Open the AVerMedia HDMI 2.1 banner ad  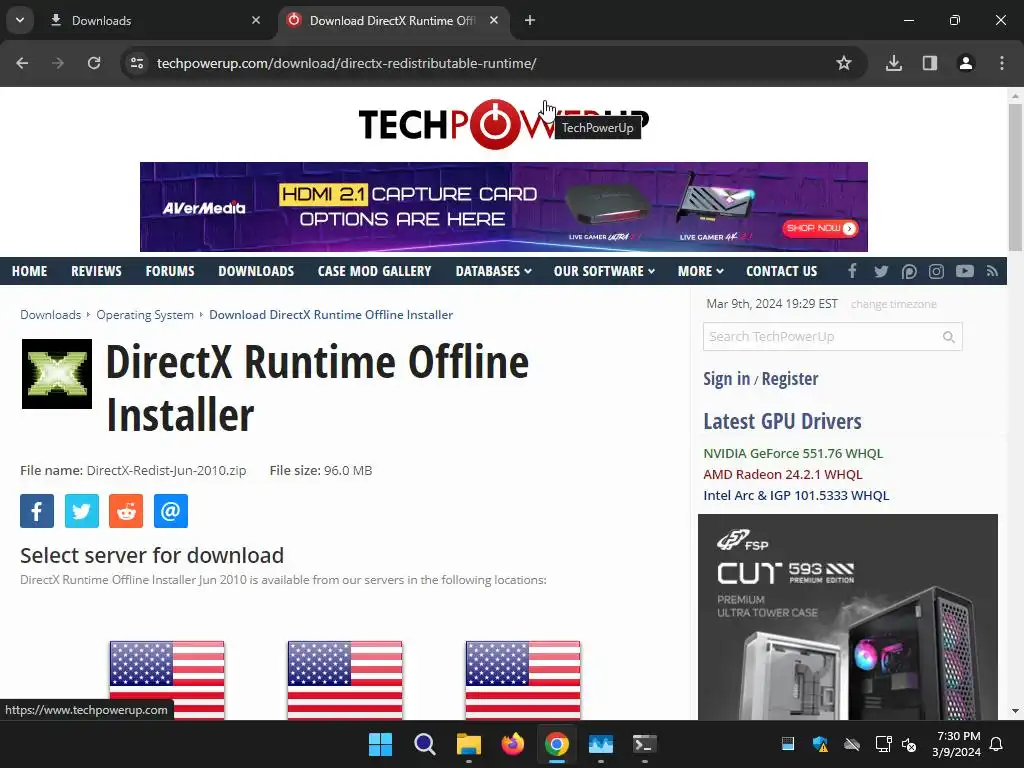(x=504, y=207)
